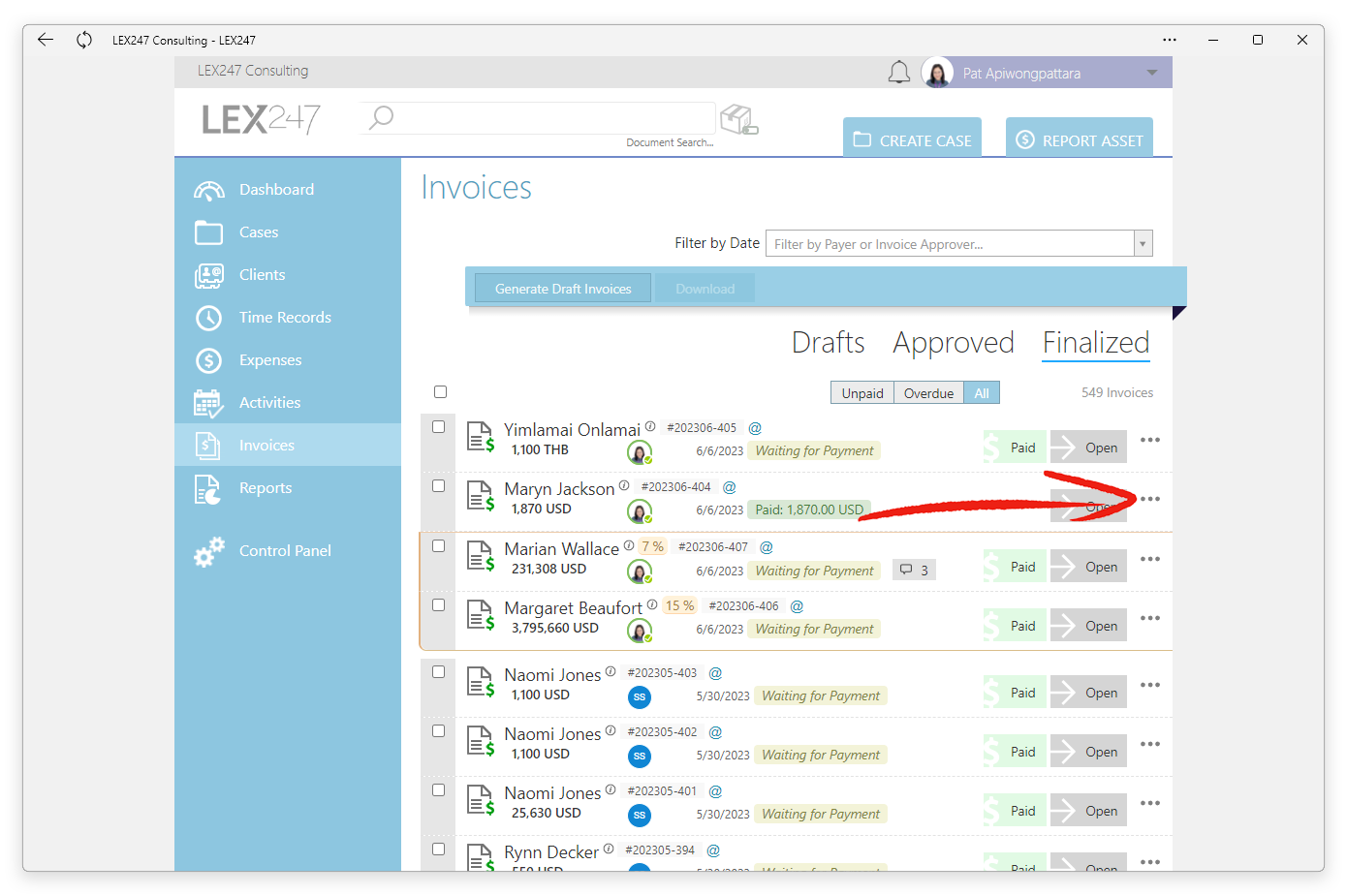The image size is (1347, 896).
Task: Click the 'Paid: 1,870.00 USD' status label
Action: (x=809, y=510)
